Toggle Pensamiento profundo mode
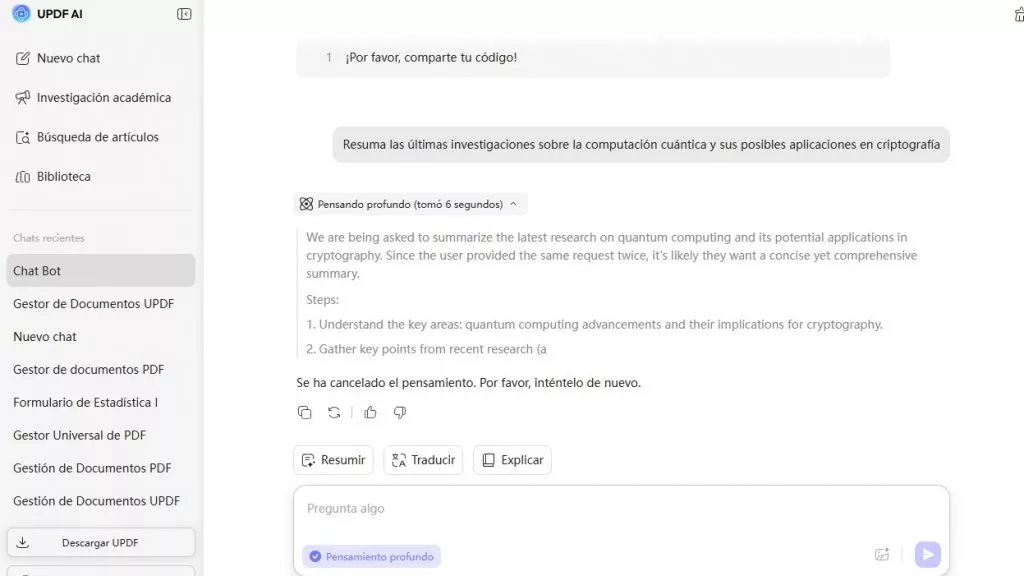 371,557
